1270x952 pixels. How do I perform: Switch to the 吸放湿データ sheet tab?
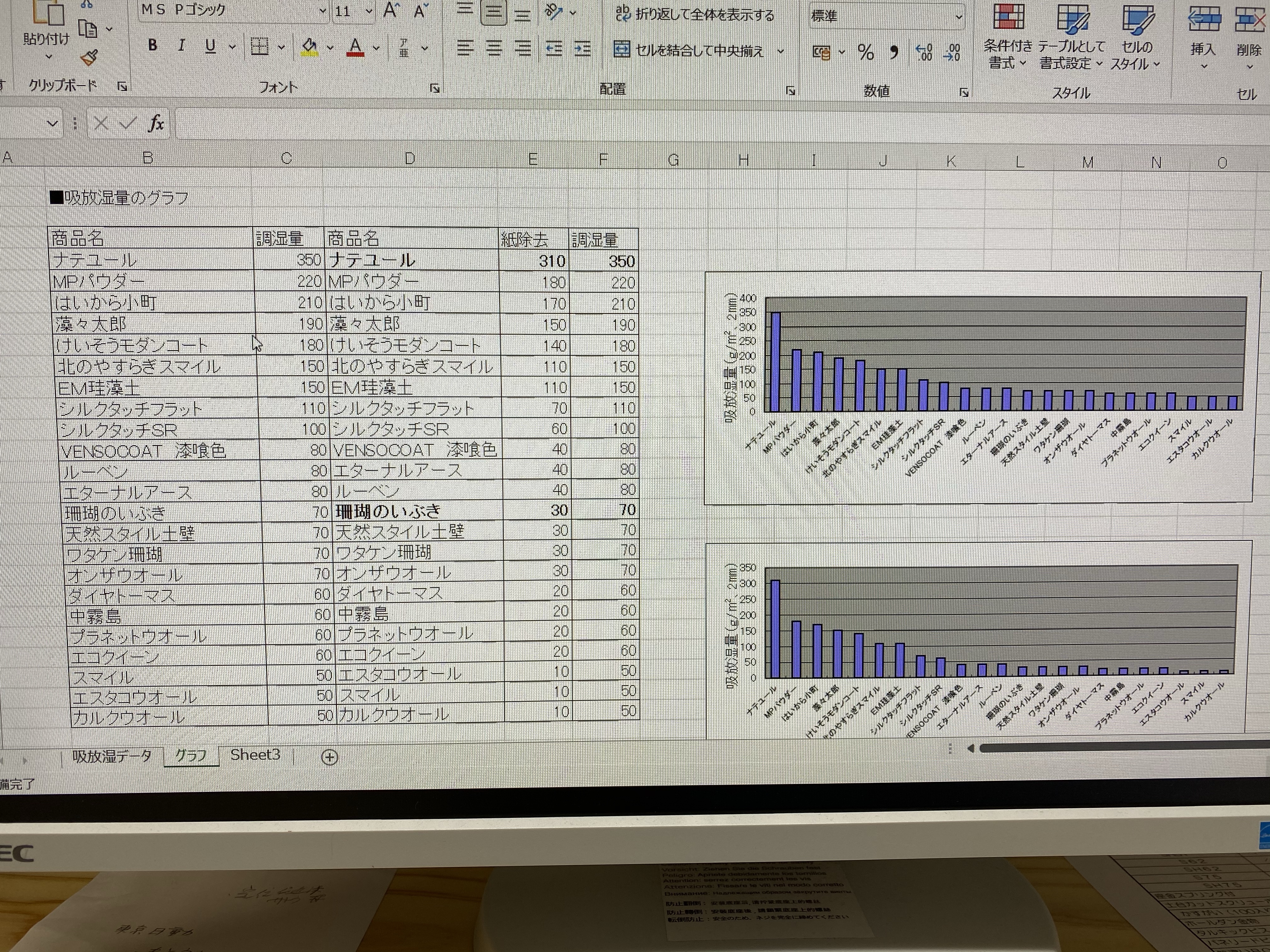click(112, 756)
